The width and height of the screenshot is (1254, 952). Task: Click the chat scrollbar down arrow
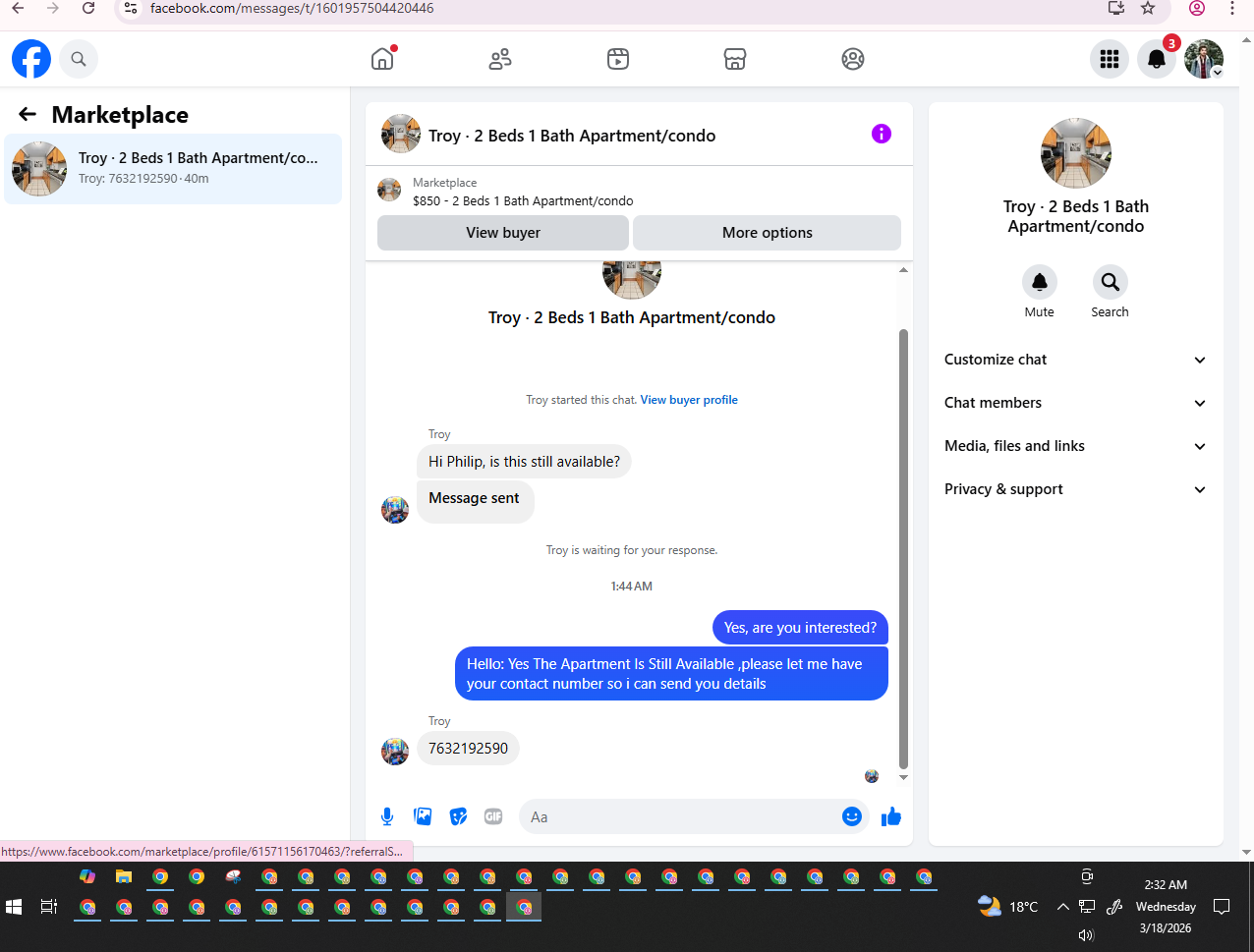pos(903,777)
